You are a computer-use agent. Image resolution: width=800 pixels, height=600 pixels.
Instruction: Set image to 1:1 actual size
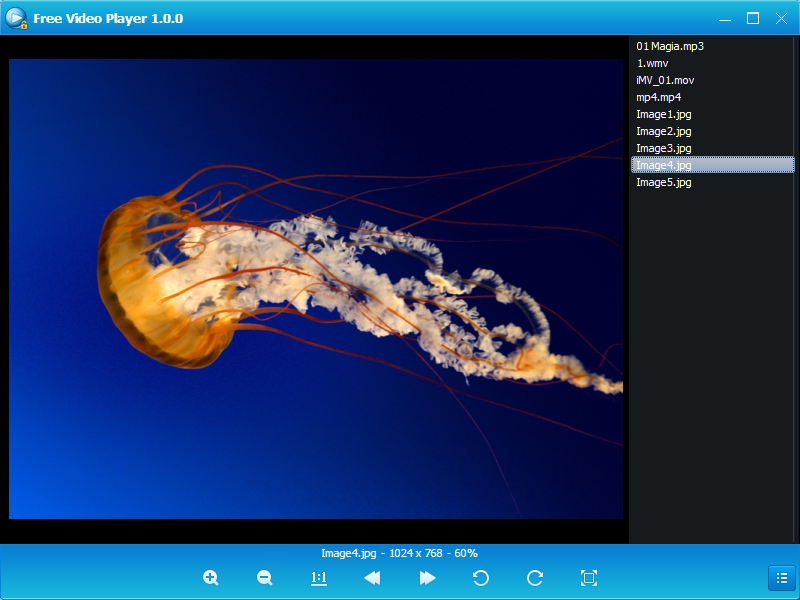(x=319, y=578)
